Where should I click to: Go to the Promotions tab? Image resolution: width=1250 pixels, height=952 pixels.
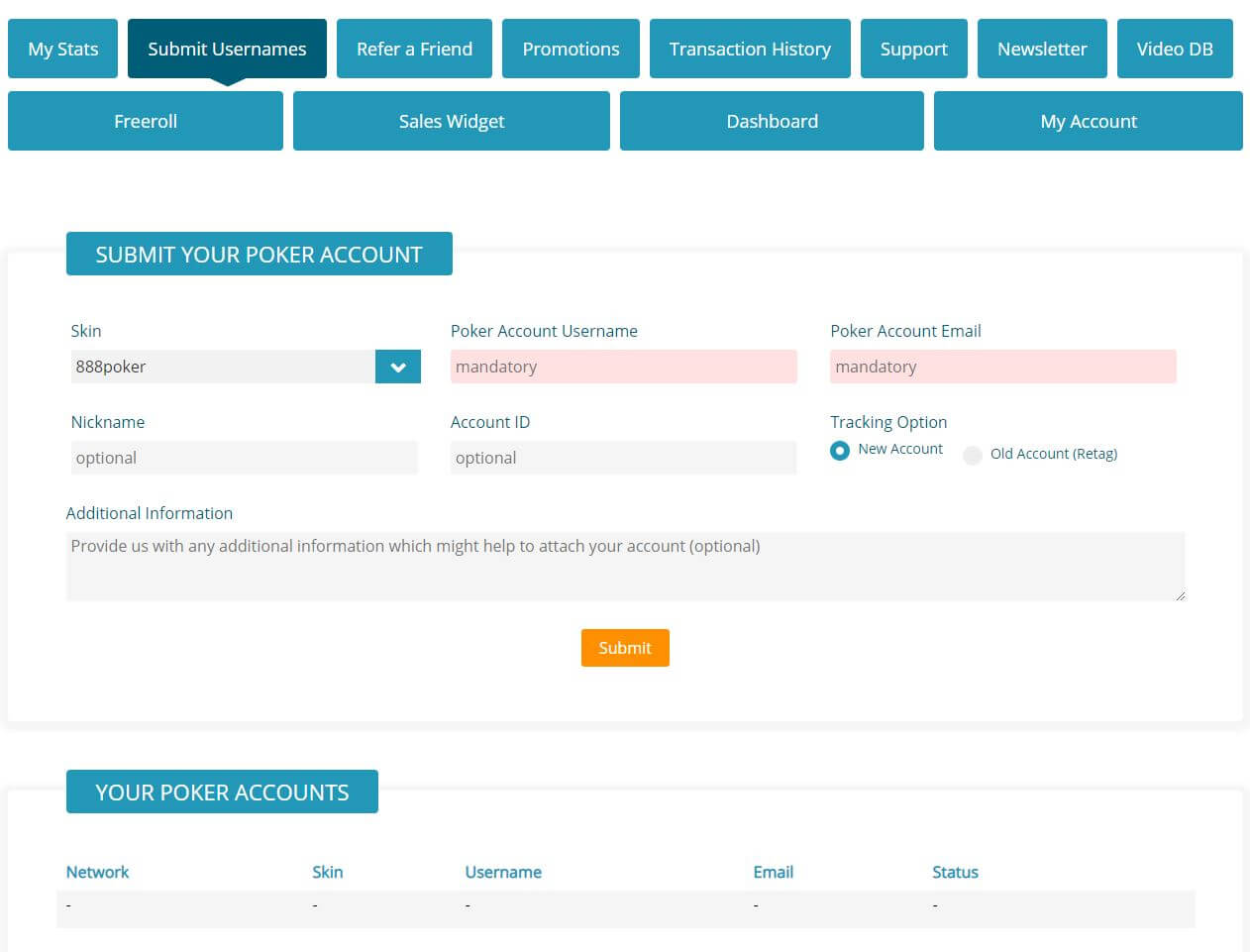coord(571,49)
